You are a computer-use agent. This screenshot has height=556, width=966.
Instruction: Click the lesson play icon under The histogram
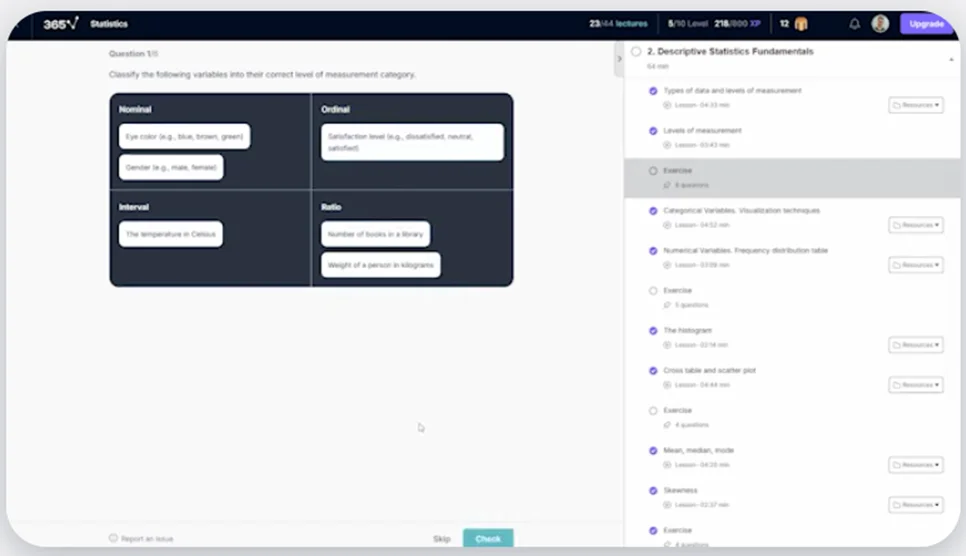click(667, 345)
